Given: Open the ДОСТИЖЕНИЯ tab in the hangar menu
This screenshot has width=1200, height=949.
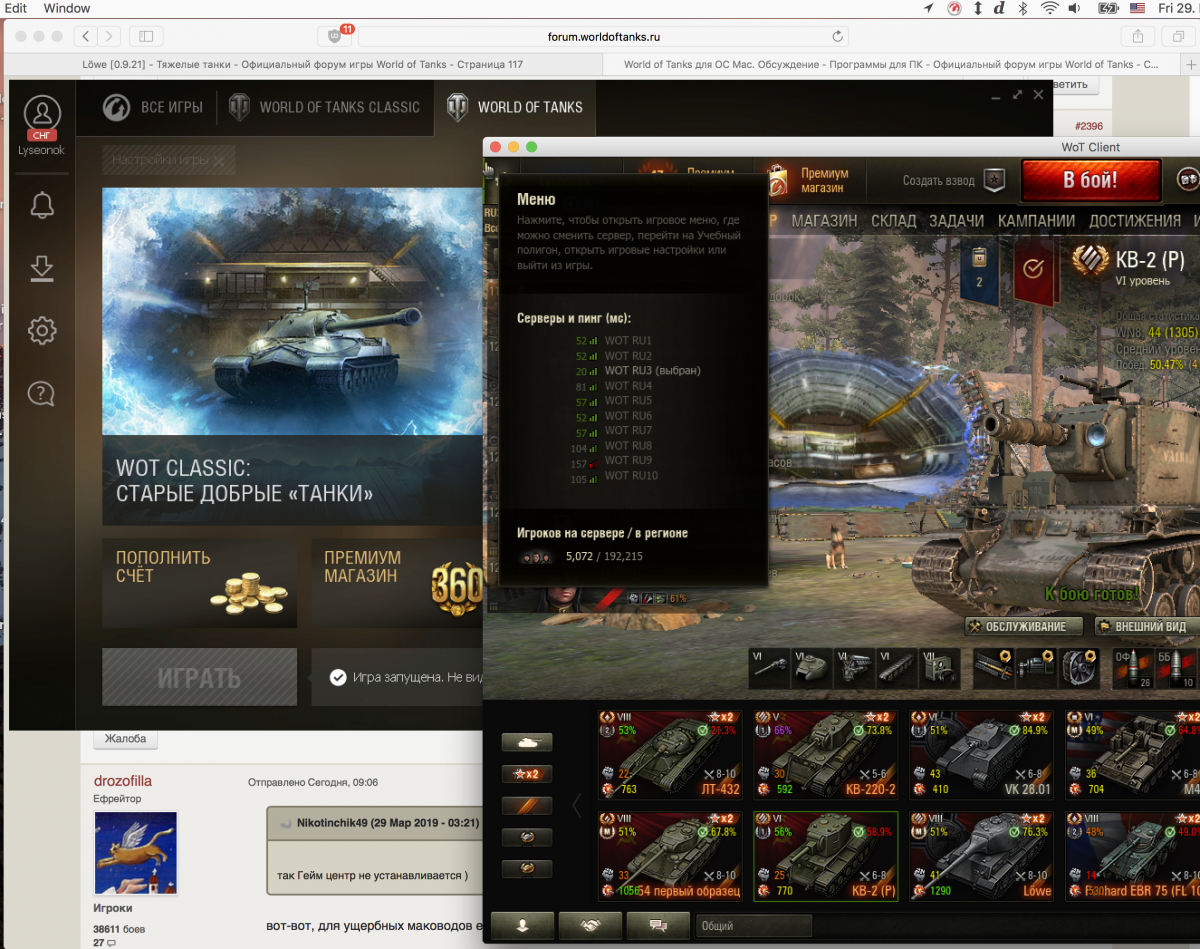Looking at the screenshot, I should point(1135,221).
